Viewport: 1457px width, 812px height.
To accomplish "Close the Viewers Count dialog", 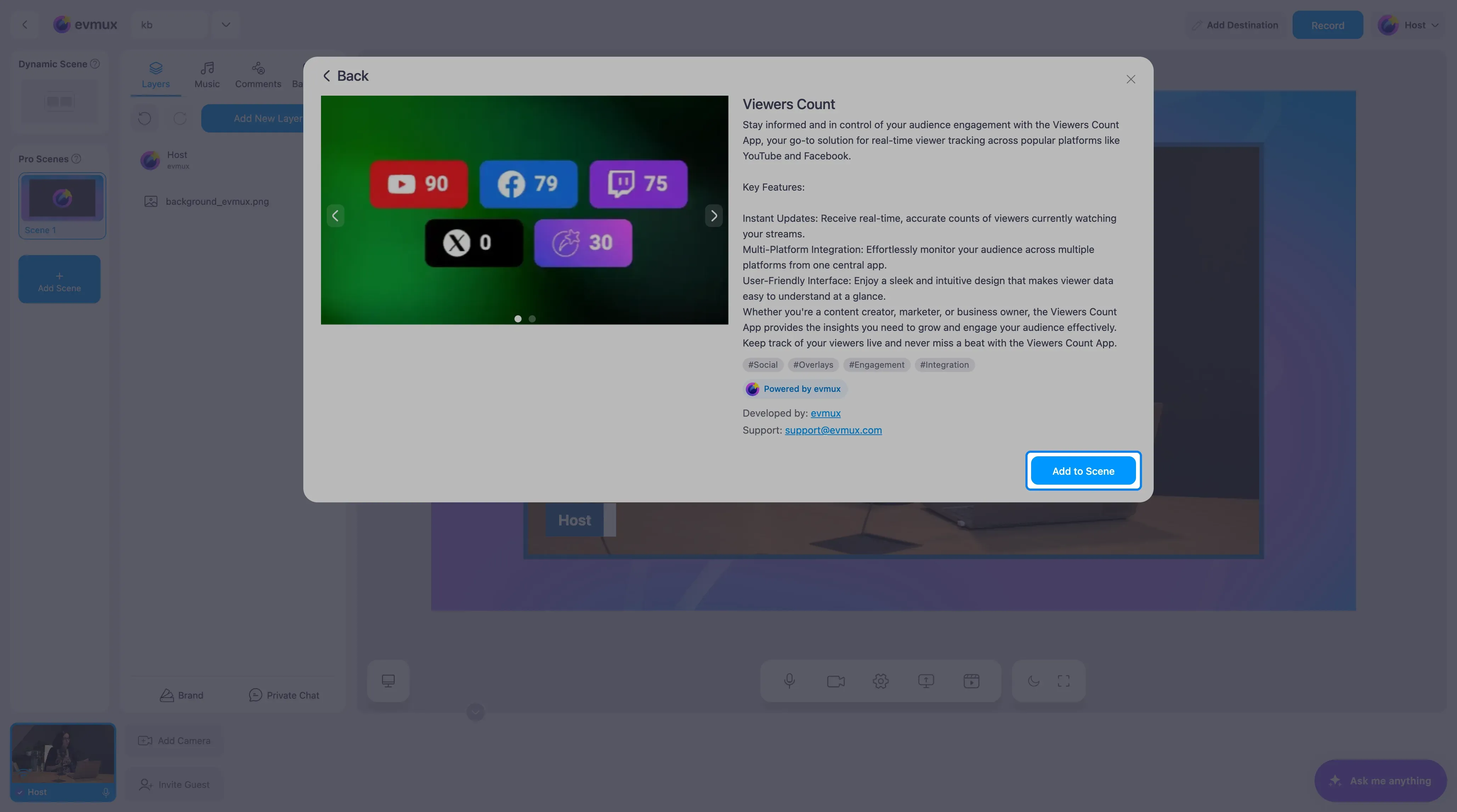I will point(1130,79).
